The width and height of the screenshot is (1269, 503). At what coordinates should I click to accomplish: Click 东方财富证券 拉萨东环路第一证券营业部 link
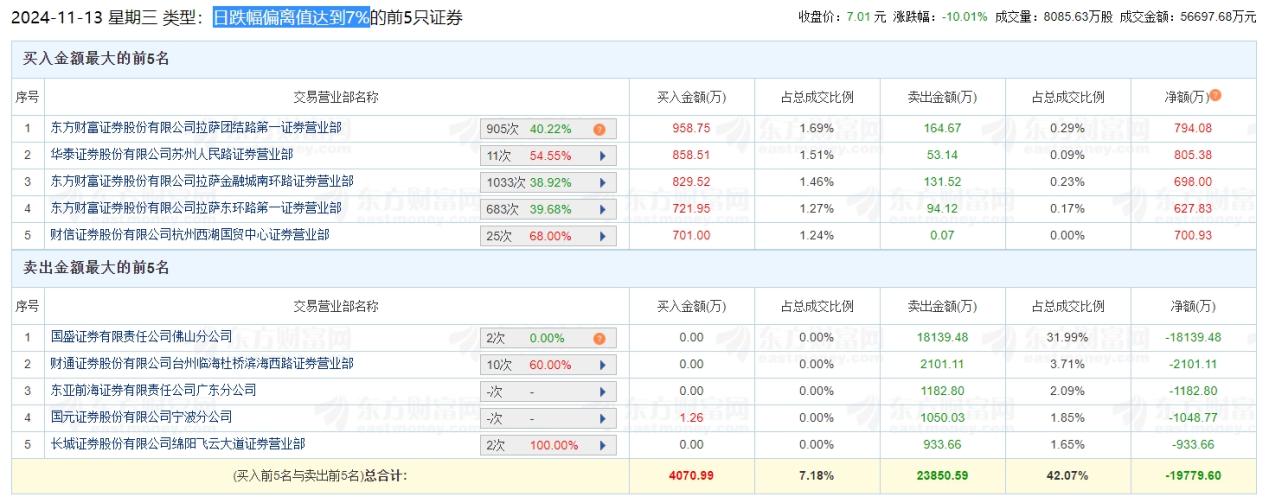pos(196,209)
